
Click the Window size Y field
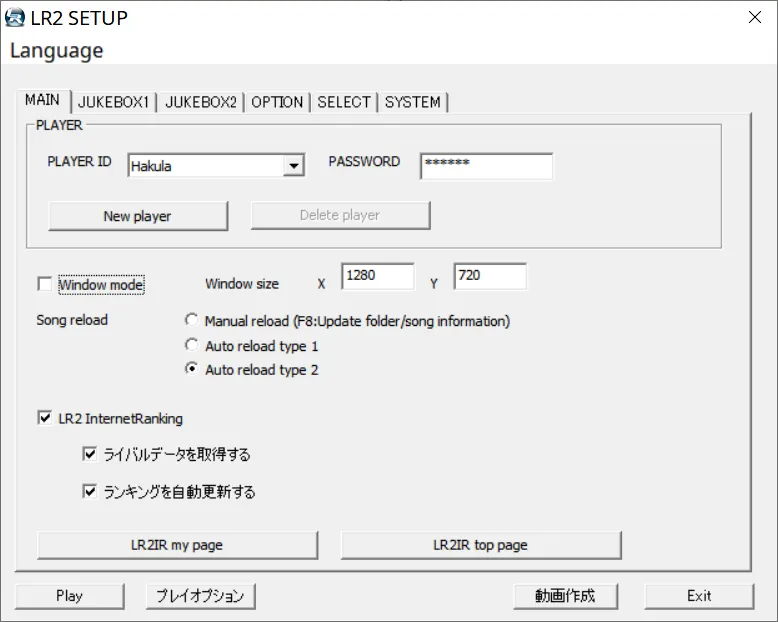pyautogui.click(x=490, y=276)
